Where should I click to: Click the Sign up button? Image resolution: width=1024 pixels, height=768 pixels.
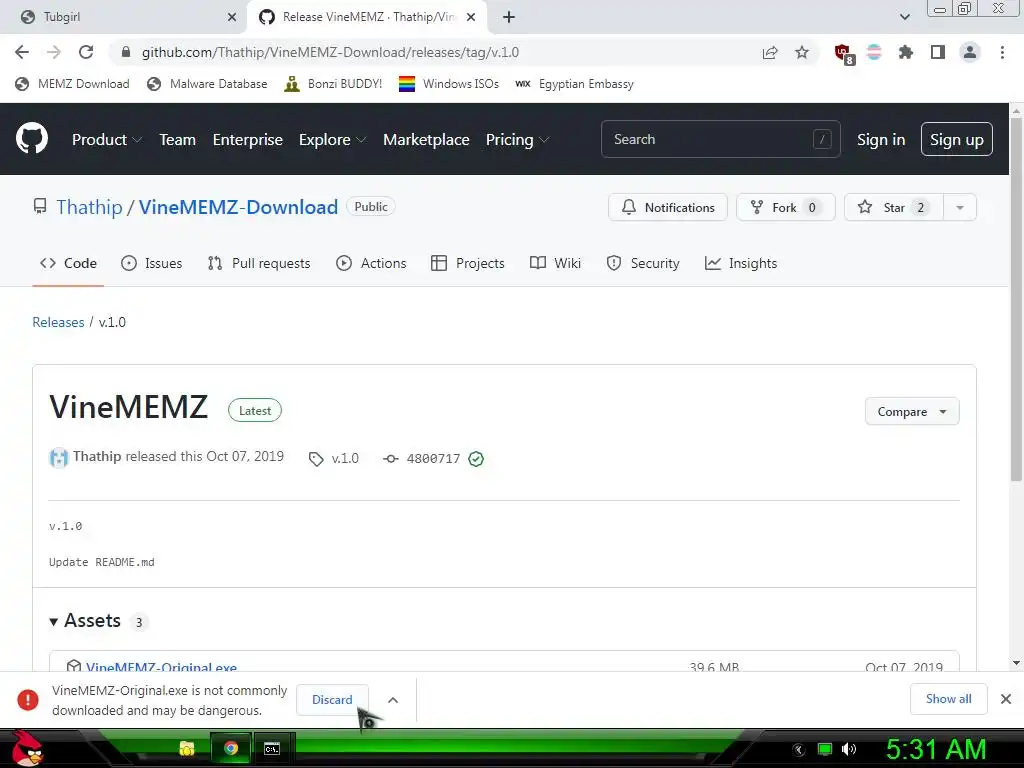pos(957,139)
